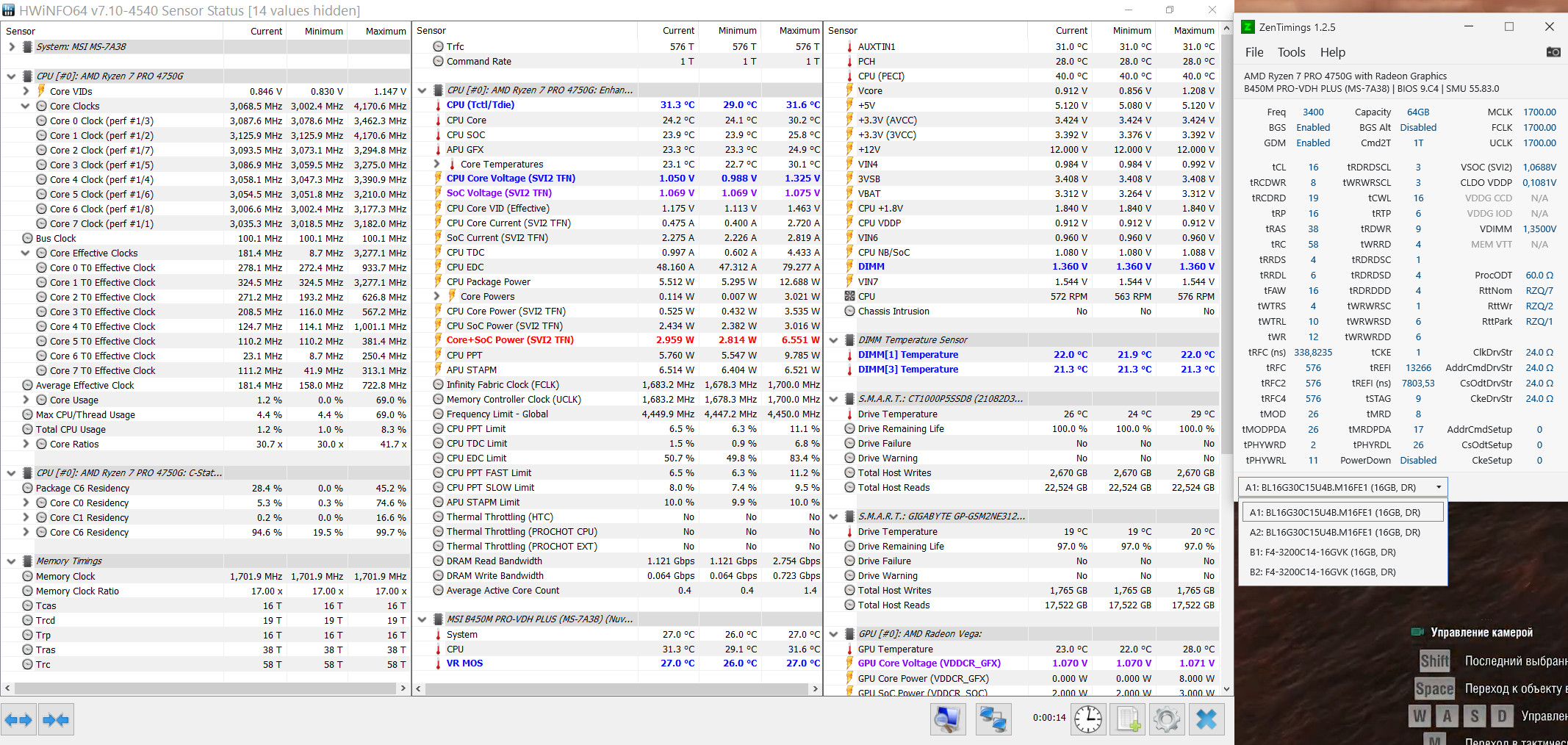Click the circle icon beside Thermal Throttling (HTC)
This screenshot has width=1568, height=745.
click(438, 517)
